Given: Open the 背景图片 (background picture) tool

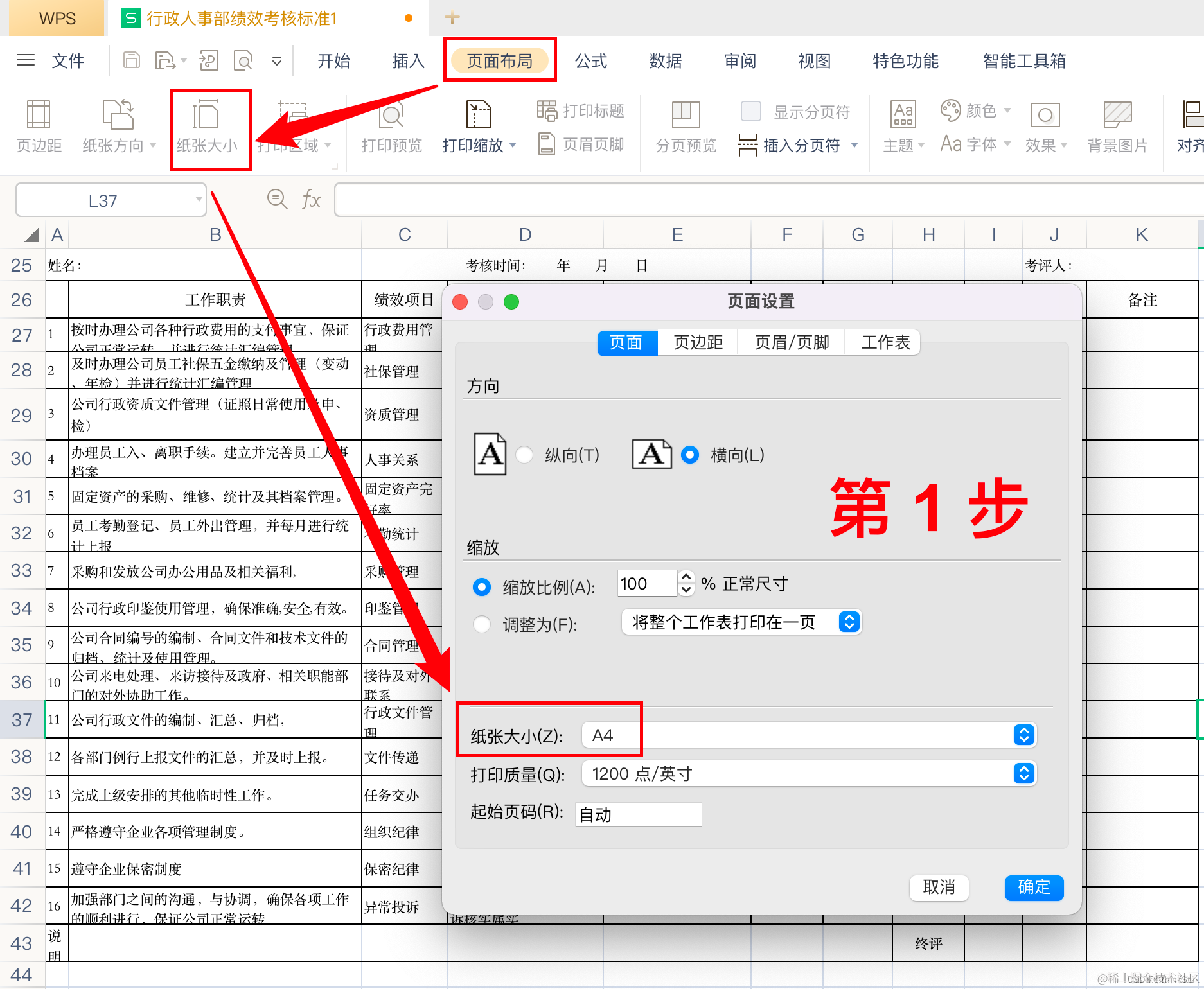Looking at the screenshot, I should (x=1119, y=126).
